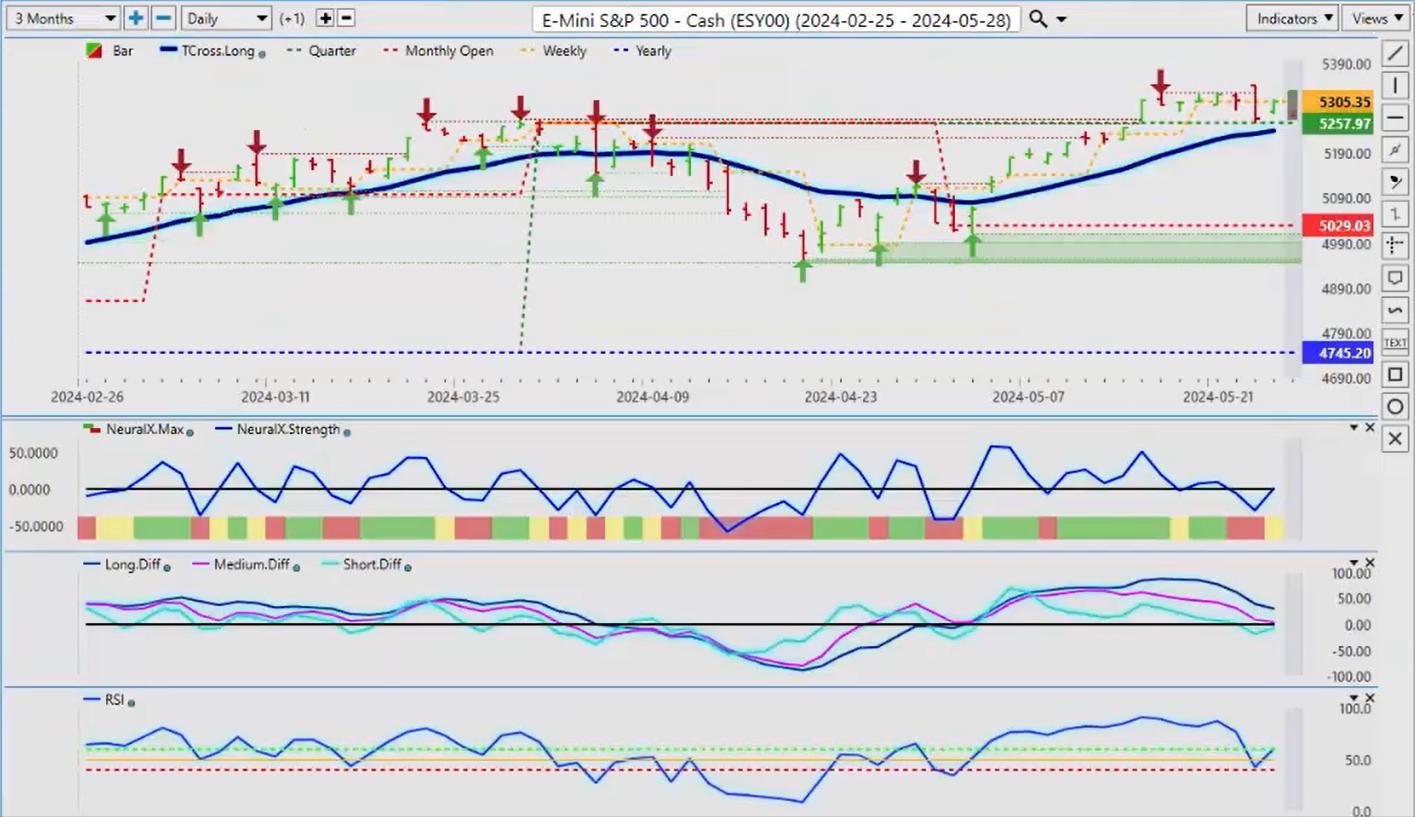Close the Long/Medium/Short Diff panel
Viewport: 1415px width, 817px height.
(1370, 564)
